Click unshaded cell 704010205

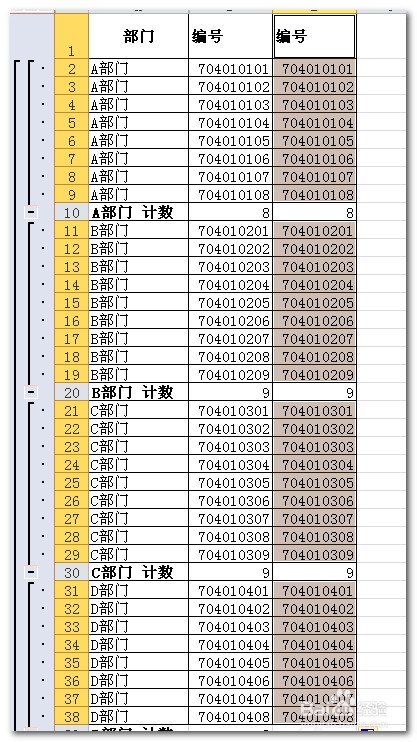coord(231,302)
